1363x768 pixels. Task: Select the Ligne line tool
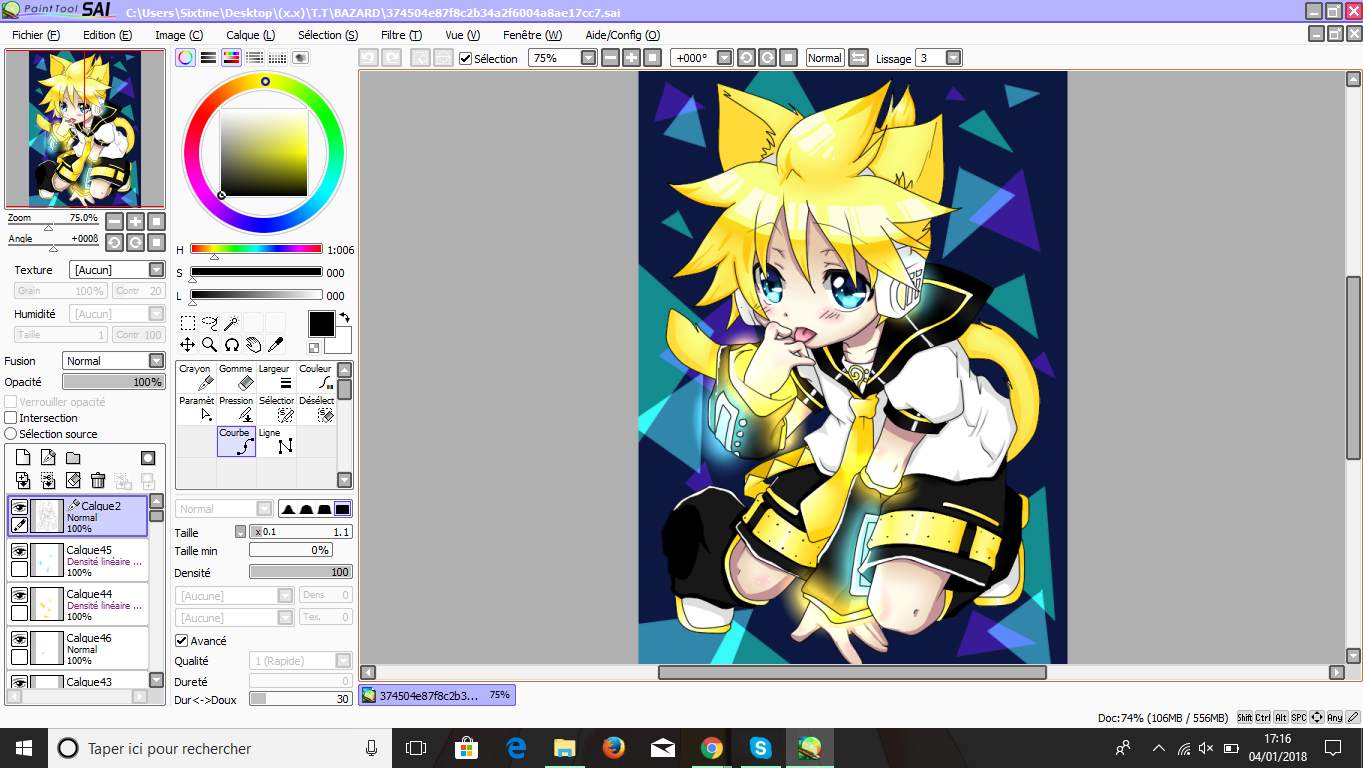pyautogui.click(x=276, y=441)
